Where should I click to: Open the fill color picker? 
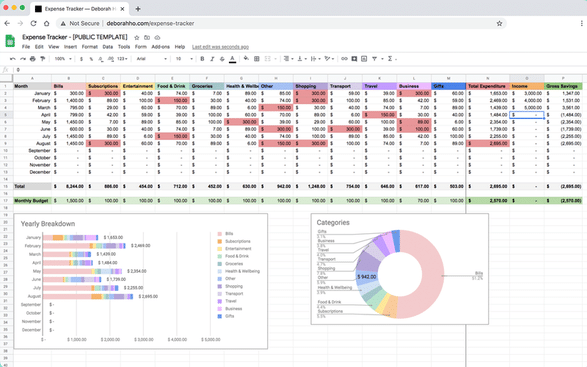(246, 58)
